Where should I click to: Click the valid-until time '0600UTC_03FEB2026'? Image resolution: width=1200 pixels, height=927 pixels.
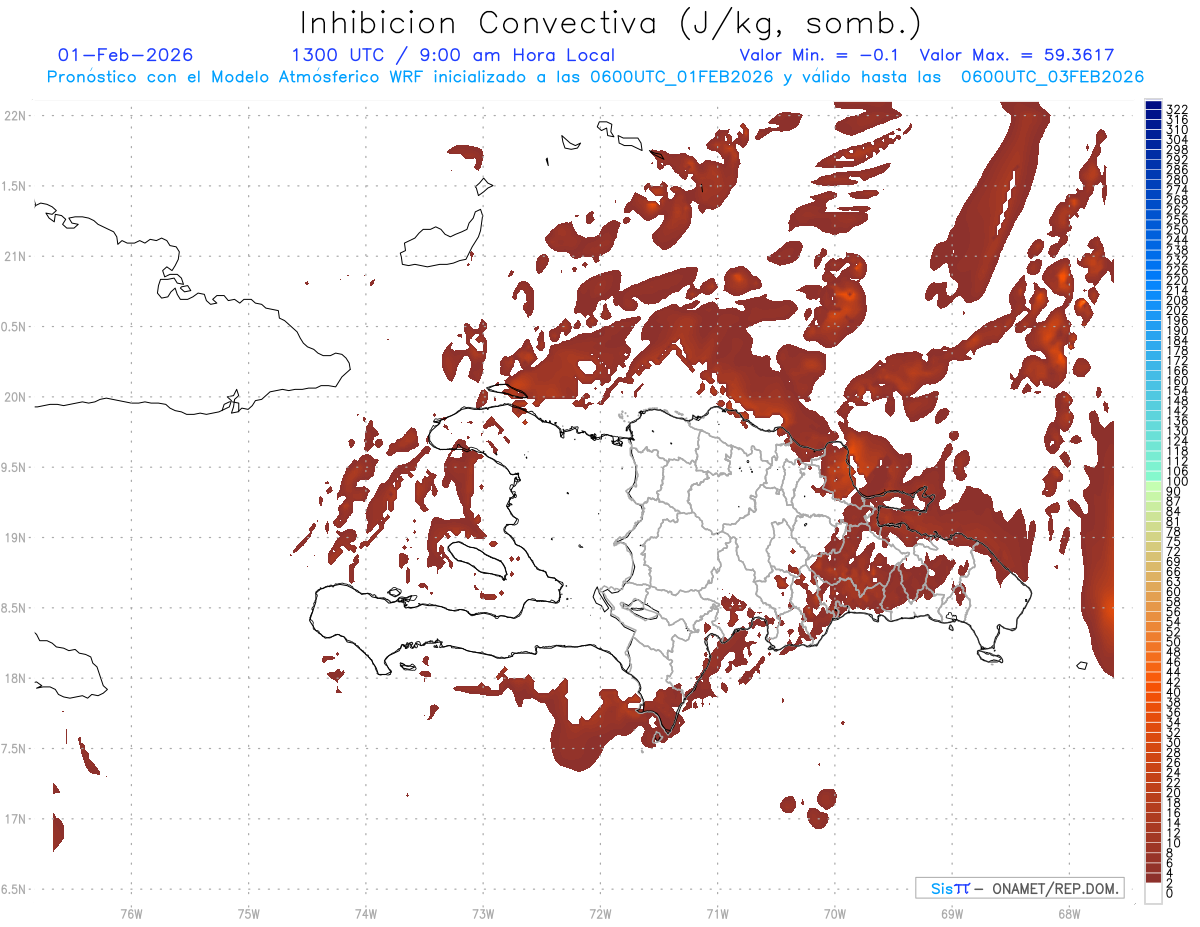[x=1052, y=77]
